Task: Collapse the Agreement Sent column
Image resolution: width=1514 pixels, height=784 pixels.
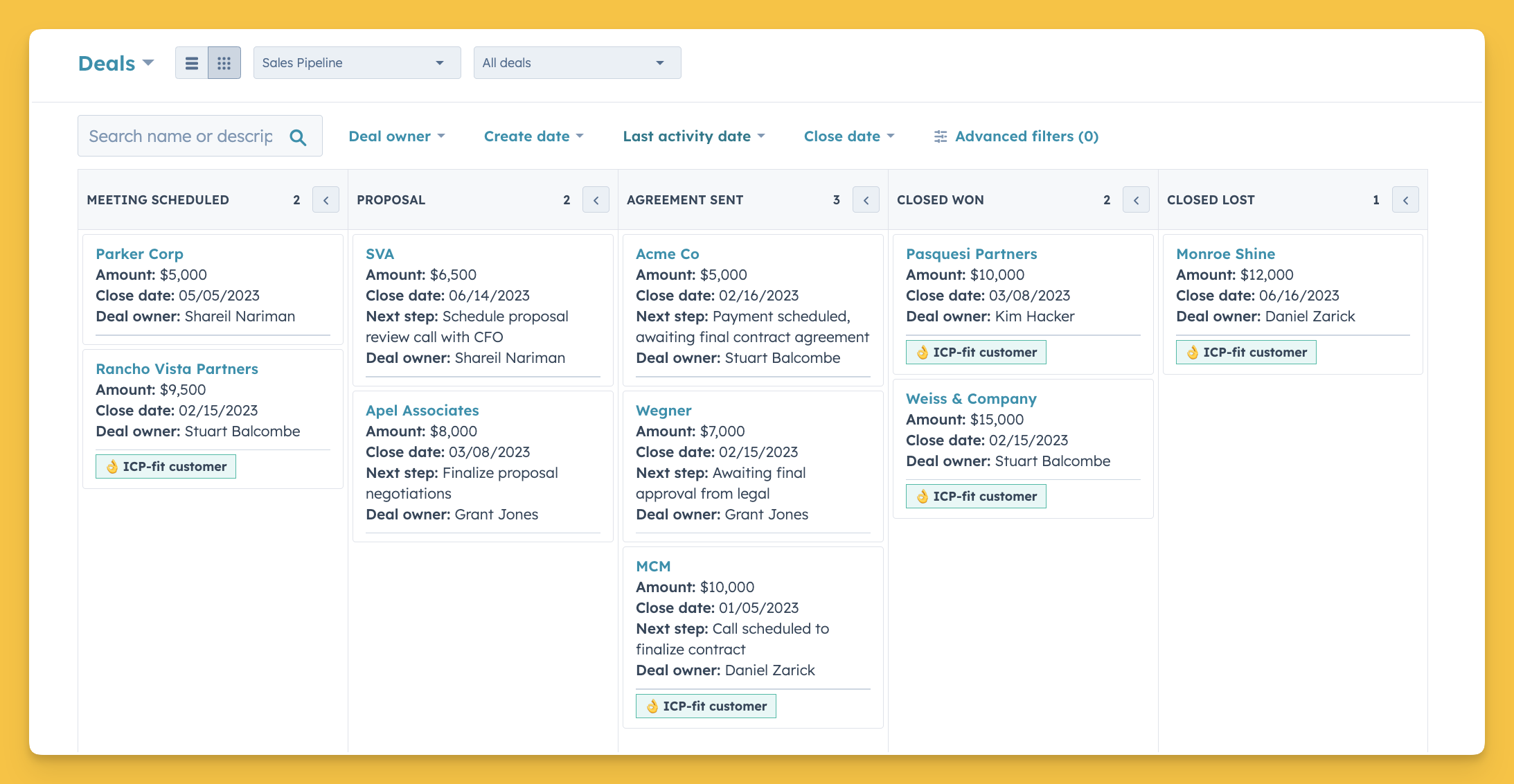Action: [x=866, y=199]
